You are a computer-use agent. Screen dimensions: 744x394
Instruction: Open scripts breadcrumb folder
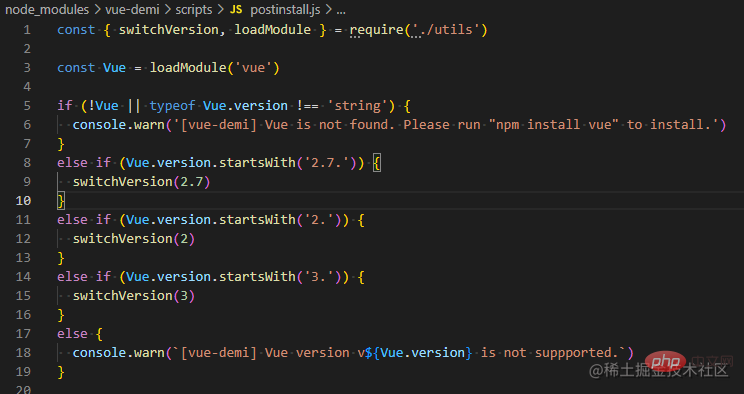tap(194, 10)
